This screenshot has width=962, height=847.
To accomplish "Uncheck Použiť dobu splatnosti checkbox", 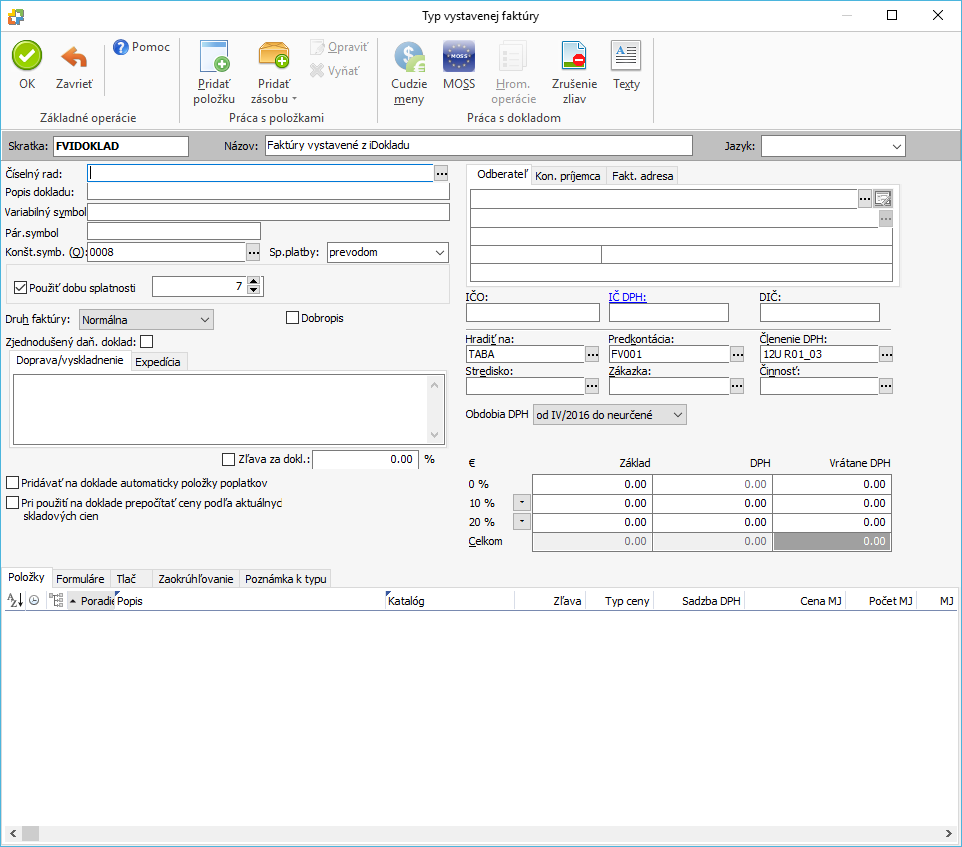I will point(21,288).
